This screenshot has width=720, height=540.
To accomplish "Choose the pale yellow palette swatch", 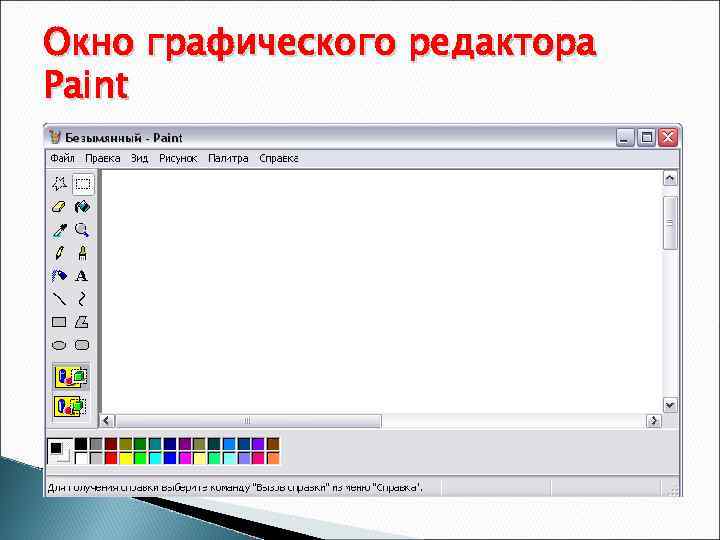I will pyautogui.click(x=199, y=458).
